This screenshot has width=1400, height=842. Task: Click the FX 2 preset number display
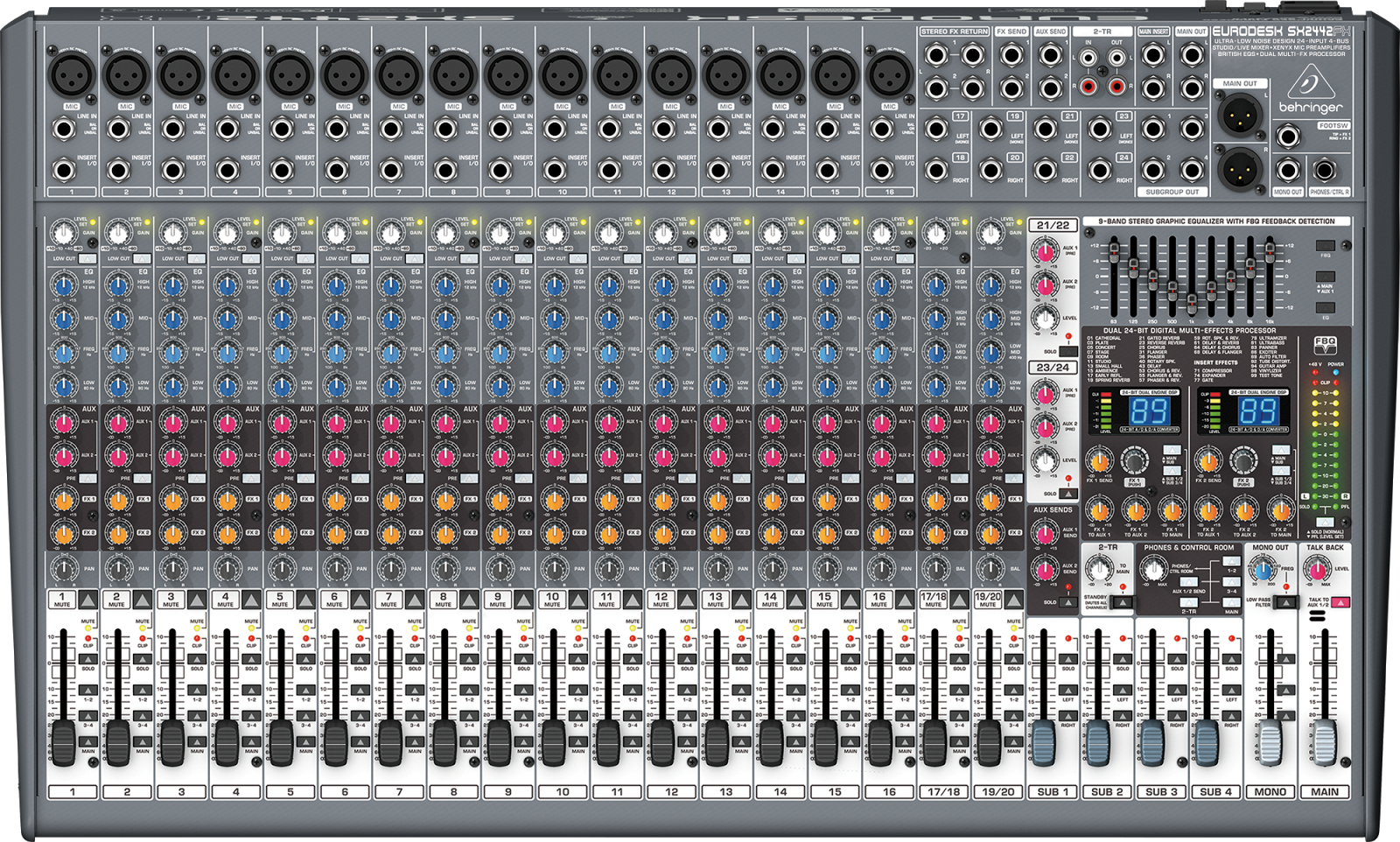[x=1258, y=410]
